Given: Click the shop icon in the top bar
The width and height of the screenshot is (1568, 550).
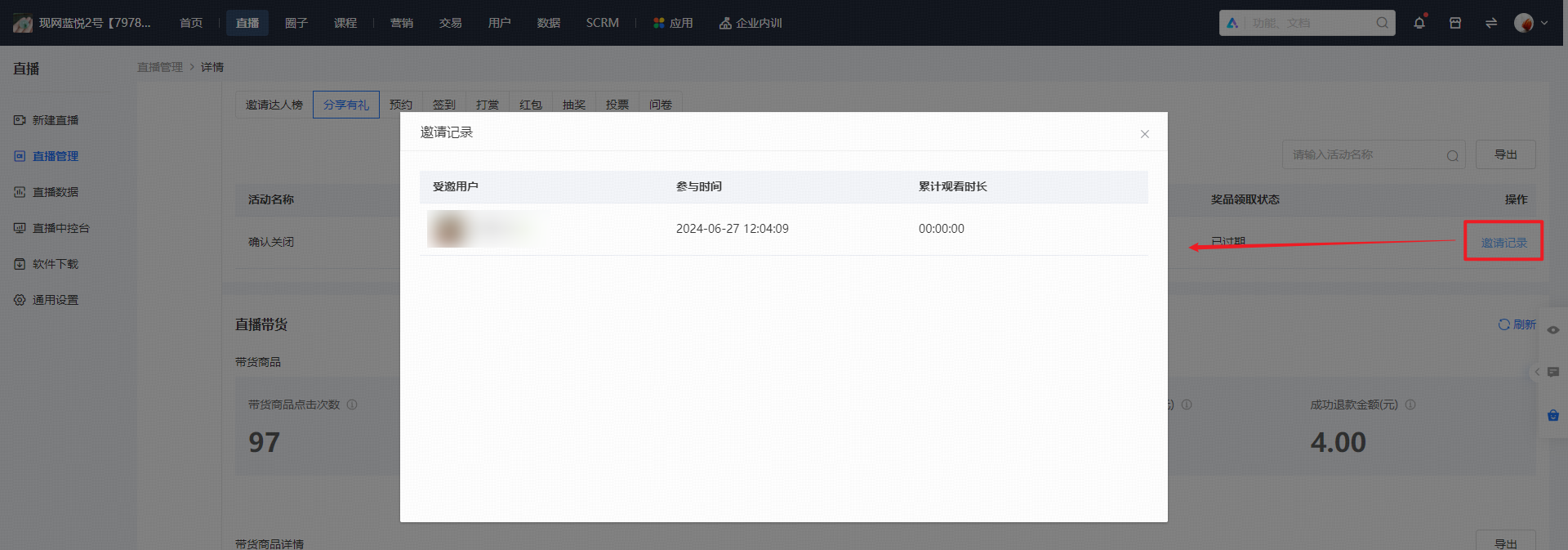Looking at the screenshot, I should 1455,23.
